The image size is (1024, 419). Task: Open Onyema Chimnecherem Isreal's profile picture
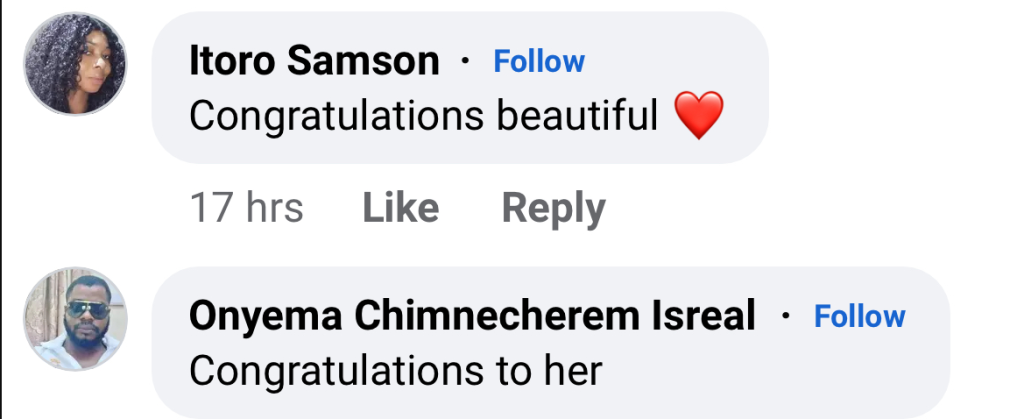click(74, 318)
